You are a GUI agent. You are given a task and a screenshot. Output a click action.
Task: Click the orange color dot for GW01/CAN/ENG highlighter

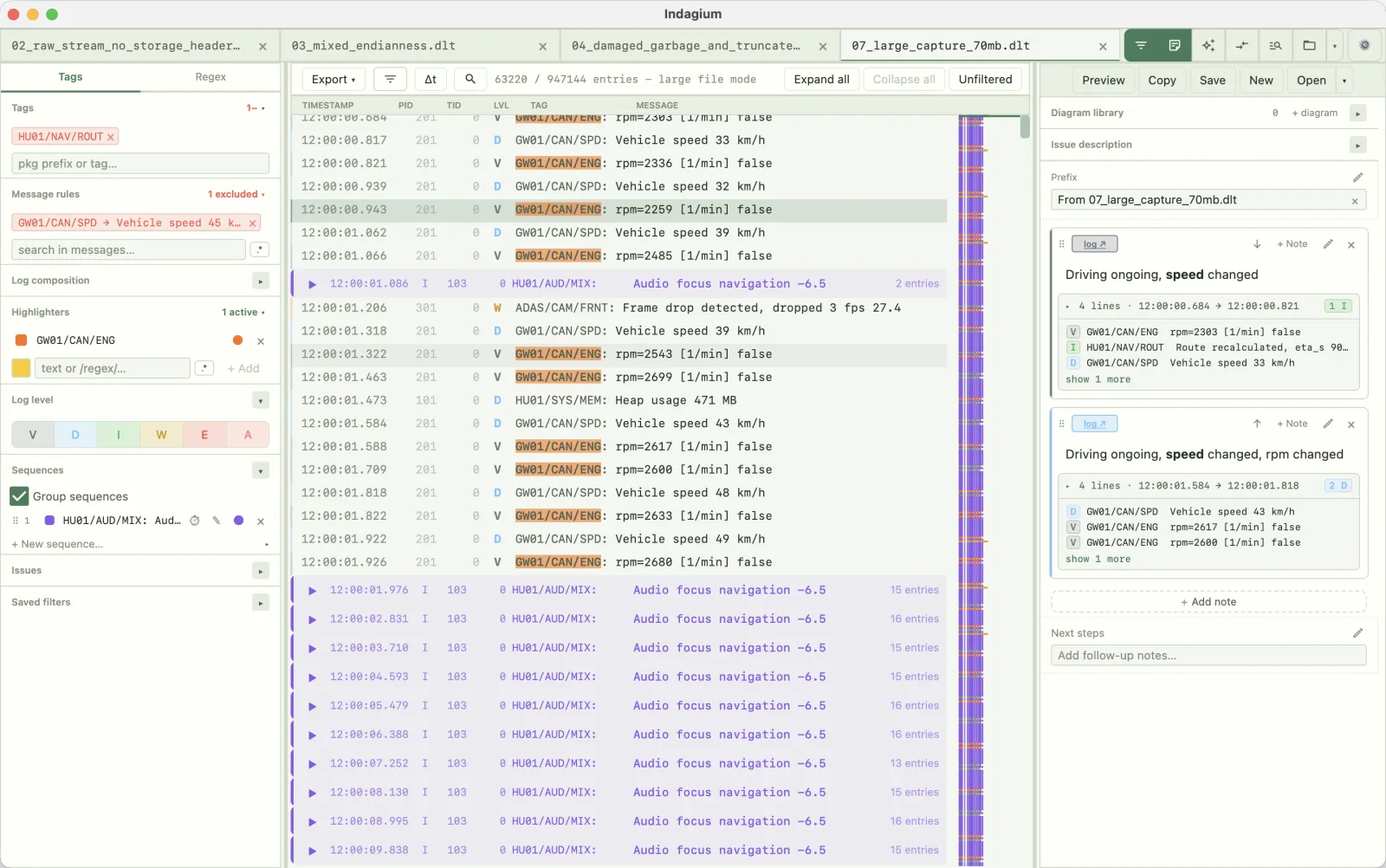[x=237, y=340]
